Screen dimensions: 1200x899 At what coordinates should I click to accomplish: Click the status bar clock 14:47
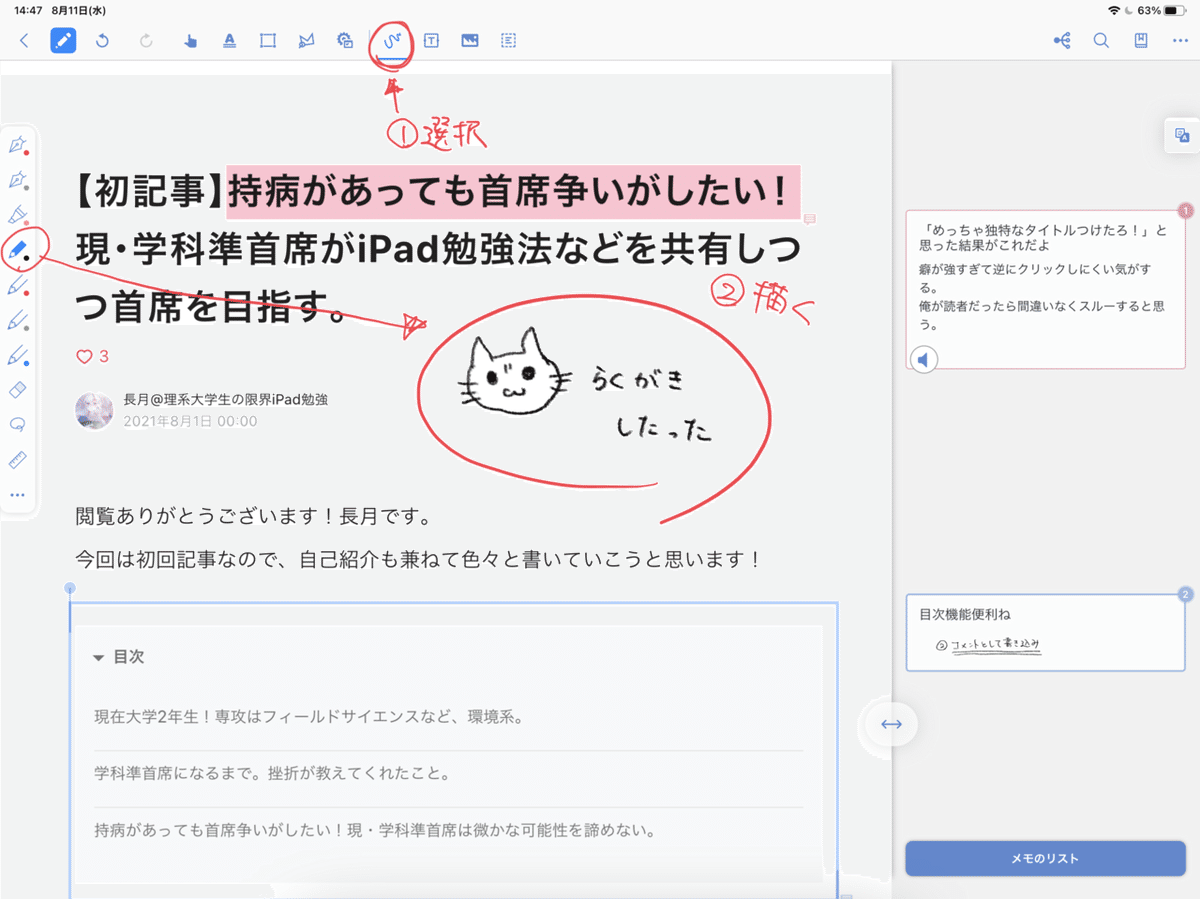click(29, 10)
